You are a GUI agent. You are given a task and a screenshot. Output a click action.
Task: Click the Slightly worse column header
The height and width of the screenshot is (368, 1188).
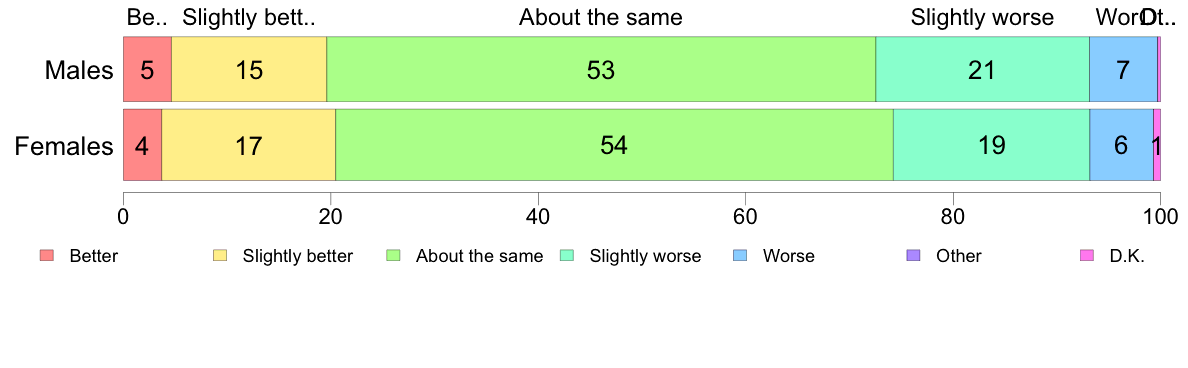click(983, 17)
